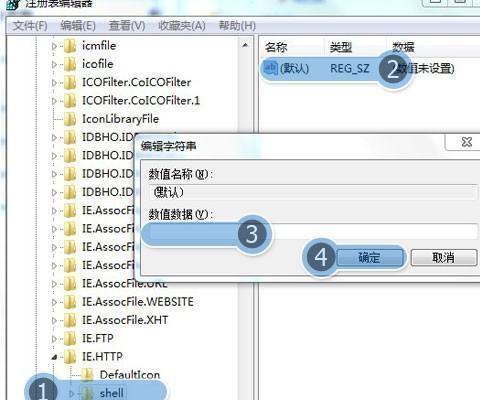
Task: Click the 确定 button in the dialog
Action: pyautogui.click(x=369, y=258)
